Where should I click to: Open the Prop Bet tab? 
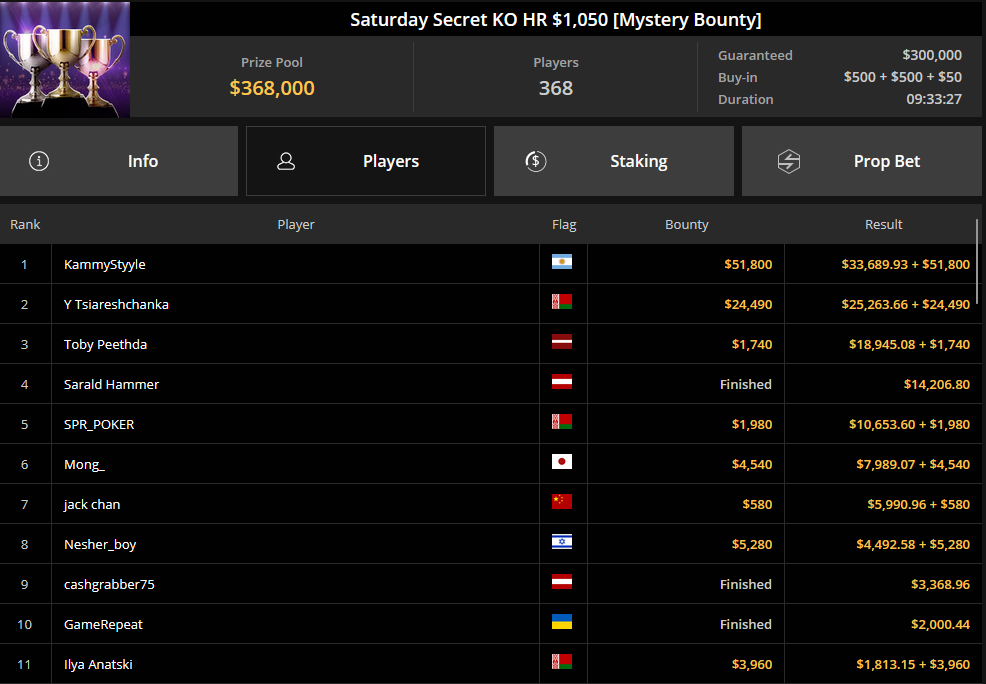pos(861,161)
